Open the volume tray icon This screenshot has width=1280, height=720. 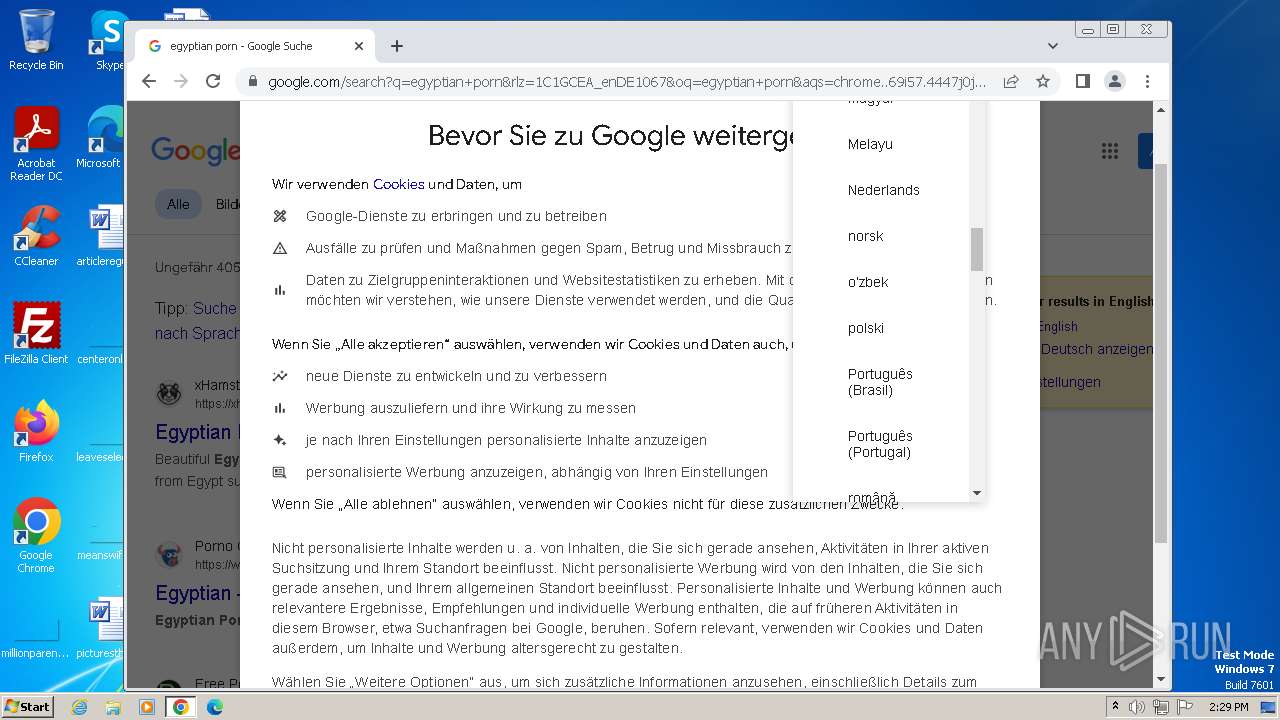tap(1137, 707)
